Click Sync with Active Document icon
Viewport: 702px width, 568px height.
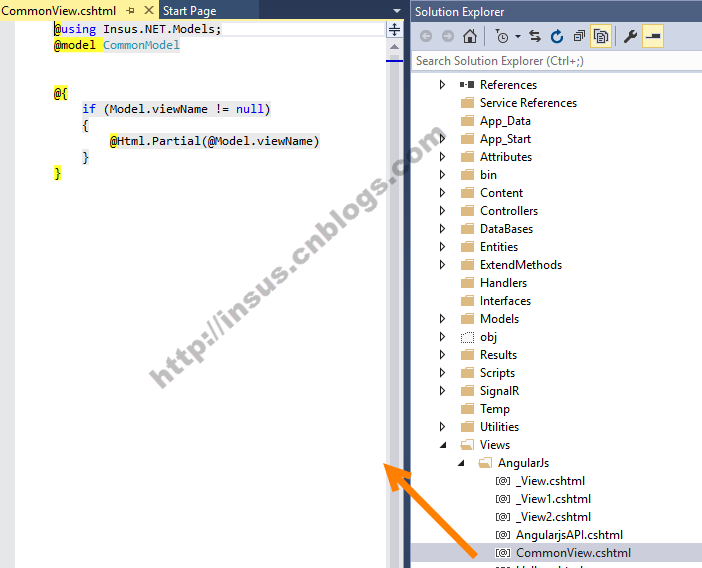click(x=535, y=36)
